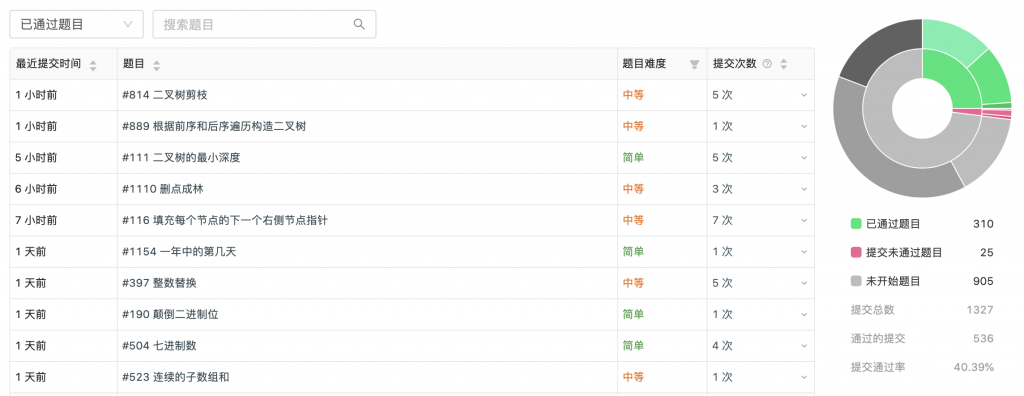Expand submissions for #397 整数替换
This screenshot has height=396, width=1024.
pos(804,284)
